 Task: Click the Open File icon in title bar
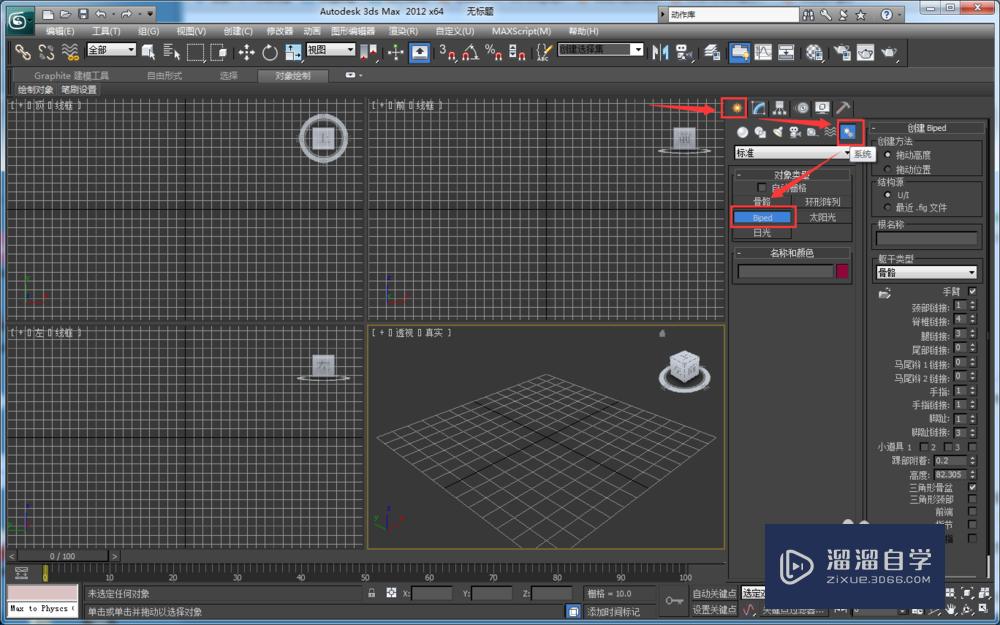click(x=65, y=13)
